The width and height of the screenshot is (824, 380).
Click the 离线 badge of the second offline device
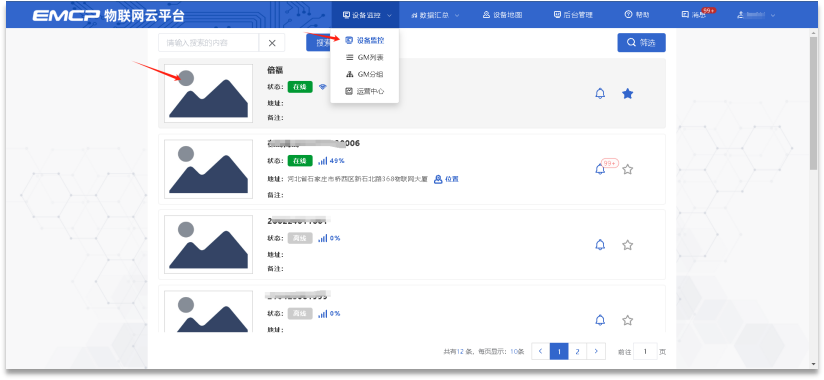[300, 313]
